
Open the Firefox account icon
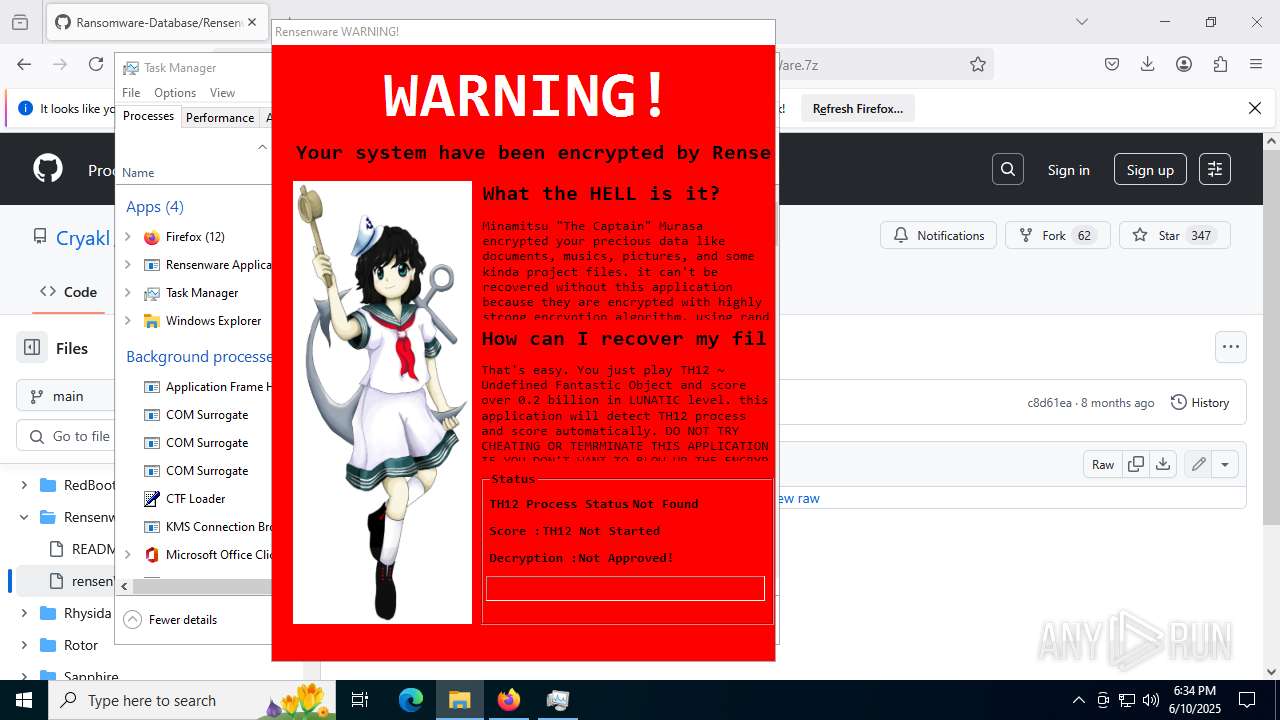1184,64
